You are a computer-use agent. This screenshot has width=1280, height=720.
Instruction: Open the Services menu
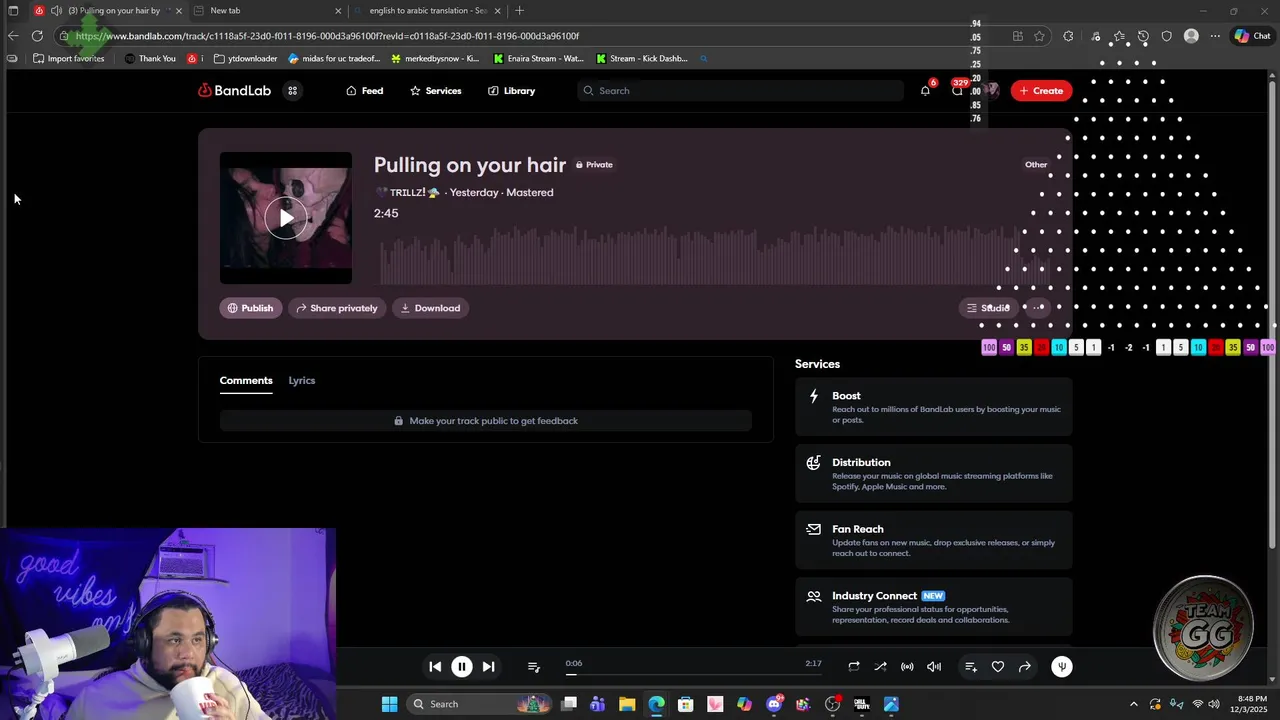pyautogui.click(x=435, y=90)
